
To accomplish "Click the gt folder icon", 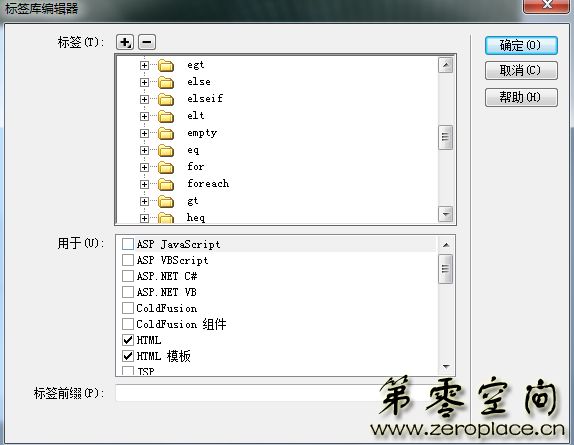I will click(166, 201).
